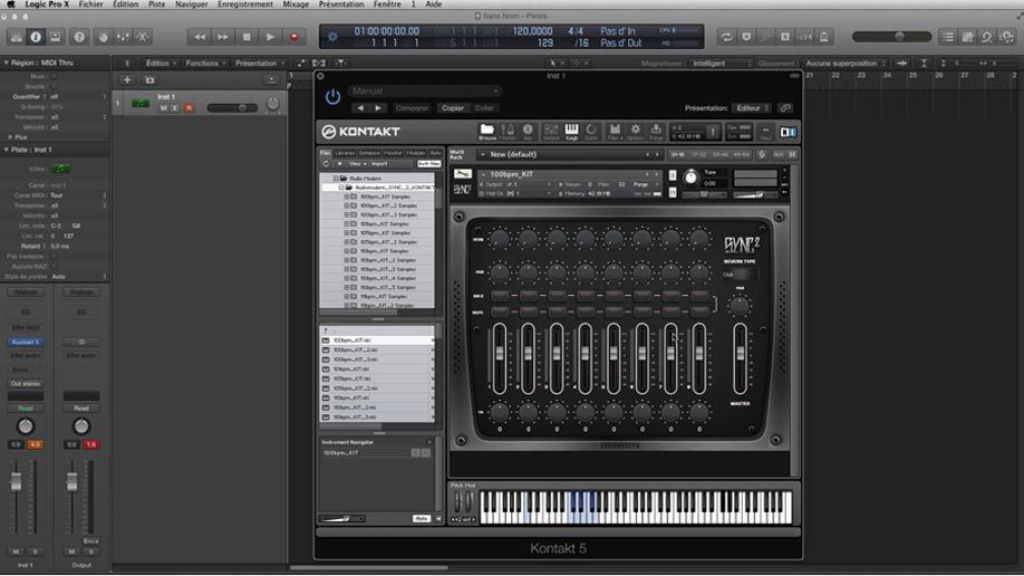The height and width of the screenshot is (576, 1024).
Task: Solo the Output channel strip
Action: [91, 551]
